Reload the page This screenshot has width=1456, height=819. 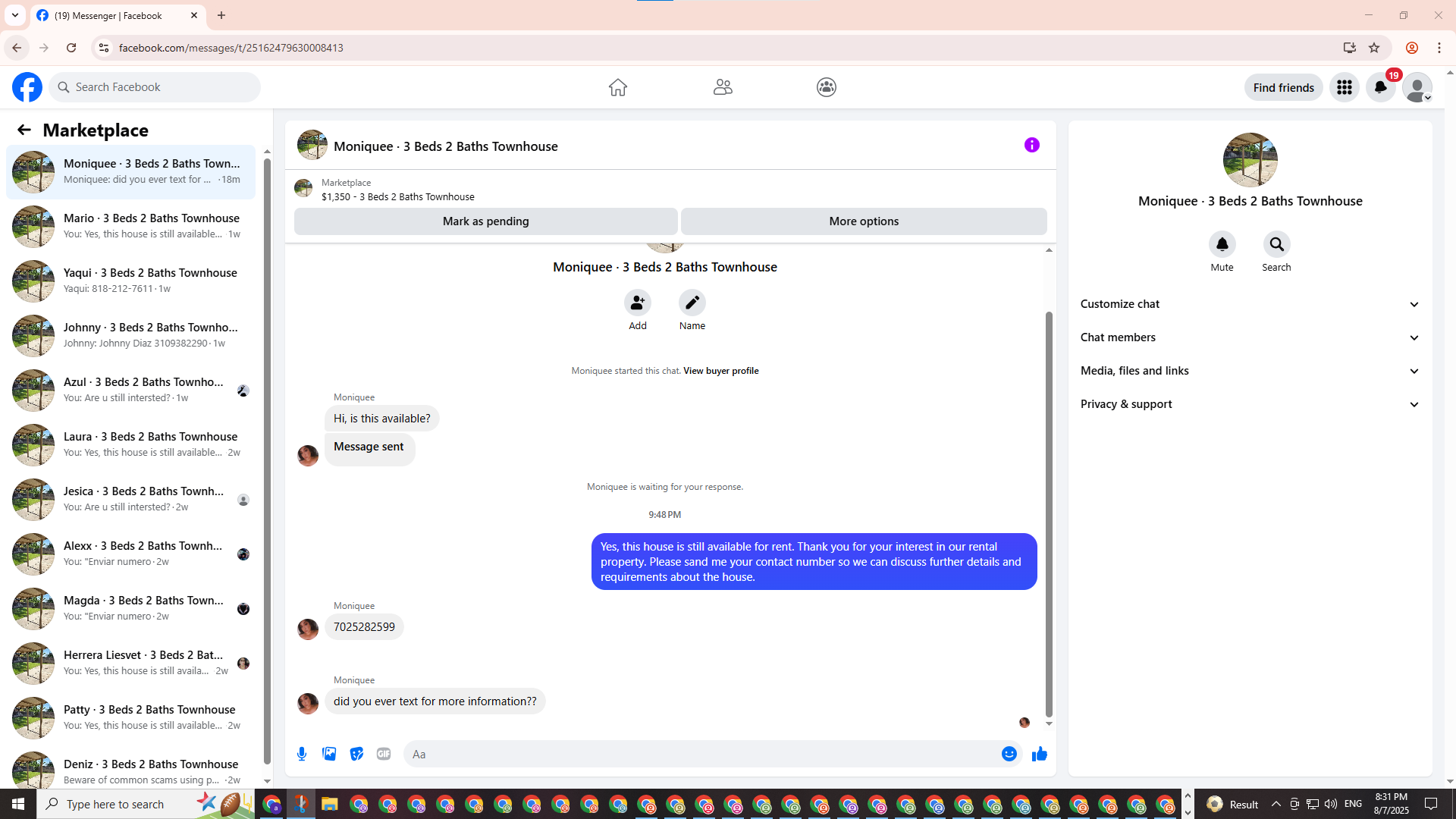coord(71,48)
